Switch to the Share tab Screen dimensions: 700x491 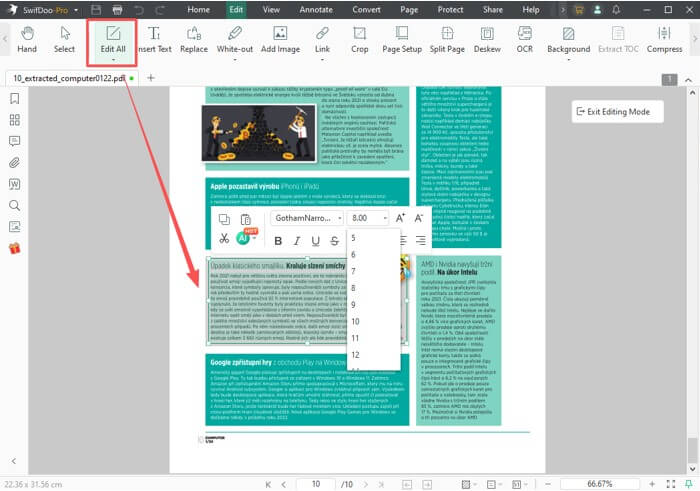pyautogui.click(x=492, y=10)
